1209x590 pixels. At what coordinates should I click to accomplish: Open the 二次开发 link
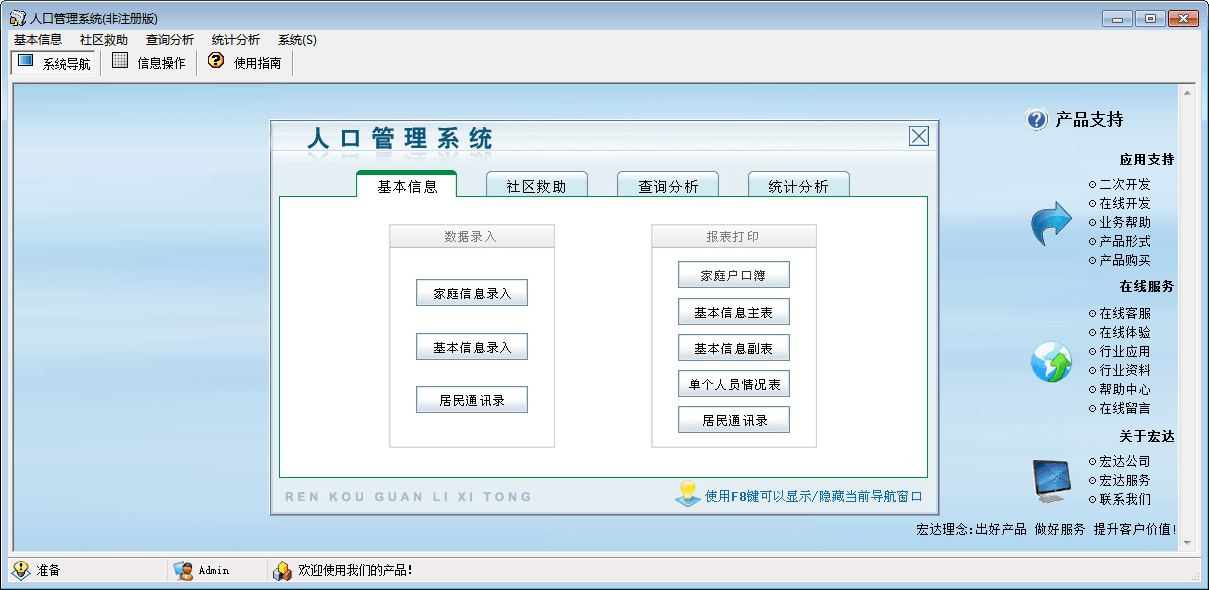point(1124,185)
